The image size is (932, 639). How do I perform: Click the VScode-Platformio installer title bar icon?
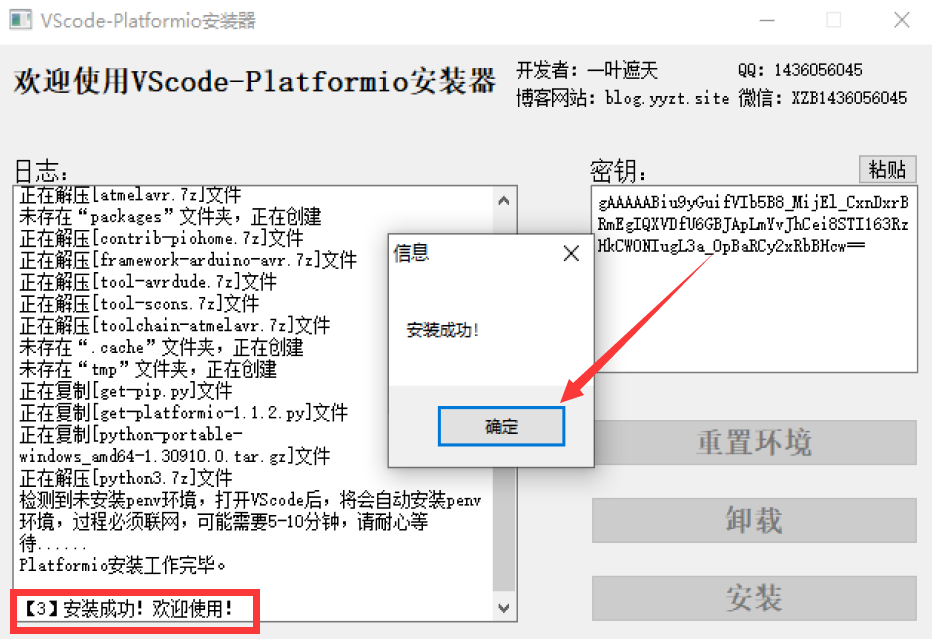coord(18,19)
